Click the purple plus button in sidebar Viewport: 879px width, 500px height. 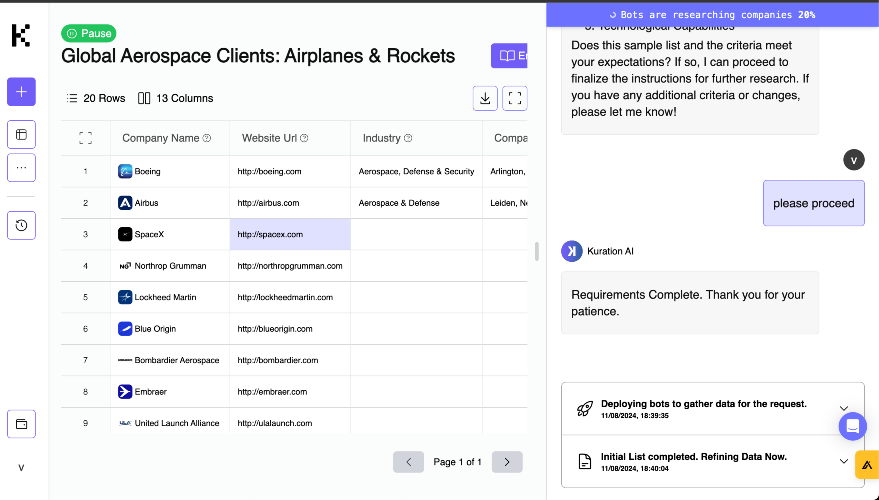[x=21, y=91]
